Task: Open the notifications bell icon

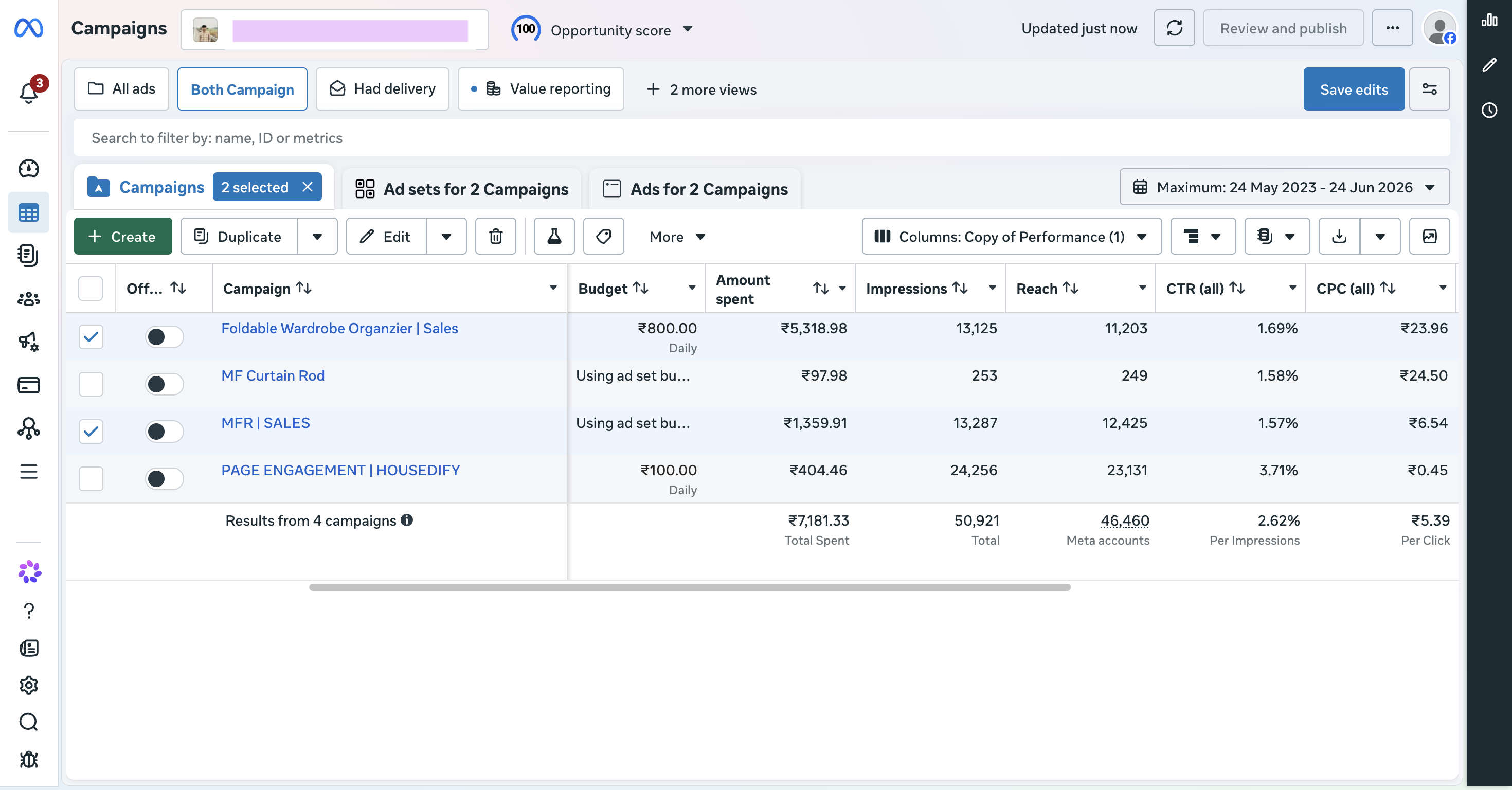Action: [x=28, y=93]
